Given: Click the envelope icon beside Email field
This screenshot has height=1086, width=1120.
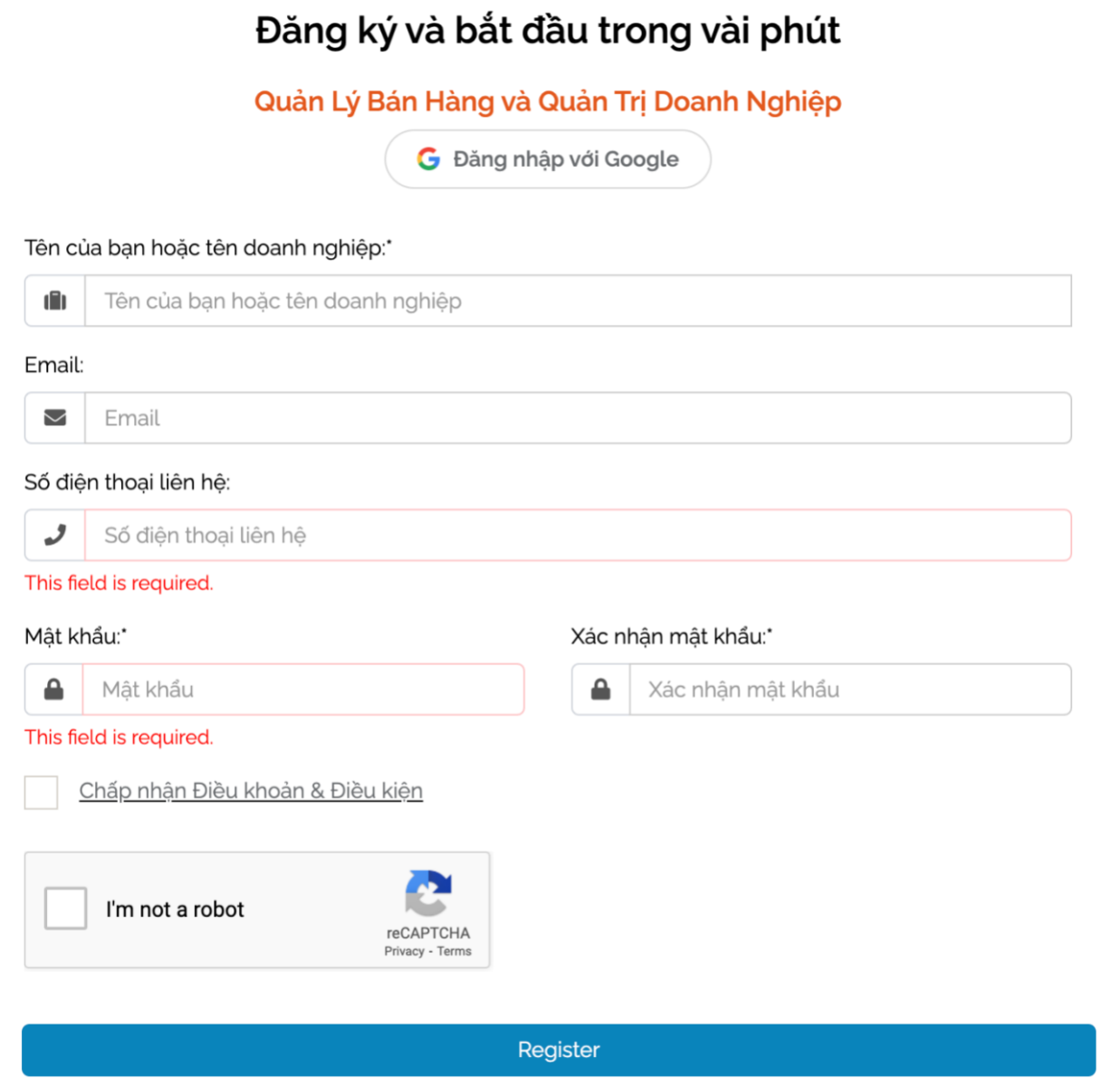Looking at the screenshot, I should [55, 418].
